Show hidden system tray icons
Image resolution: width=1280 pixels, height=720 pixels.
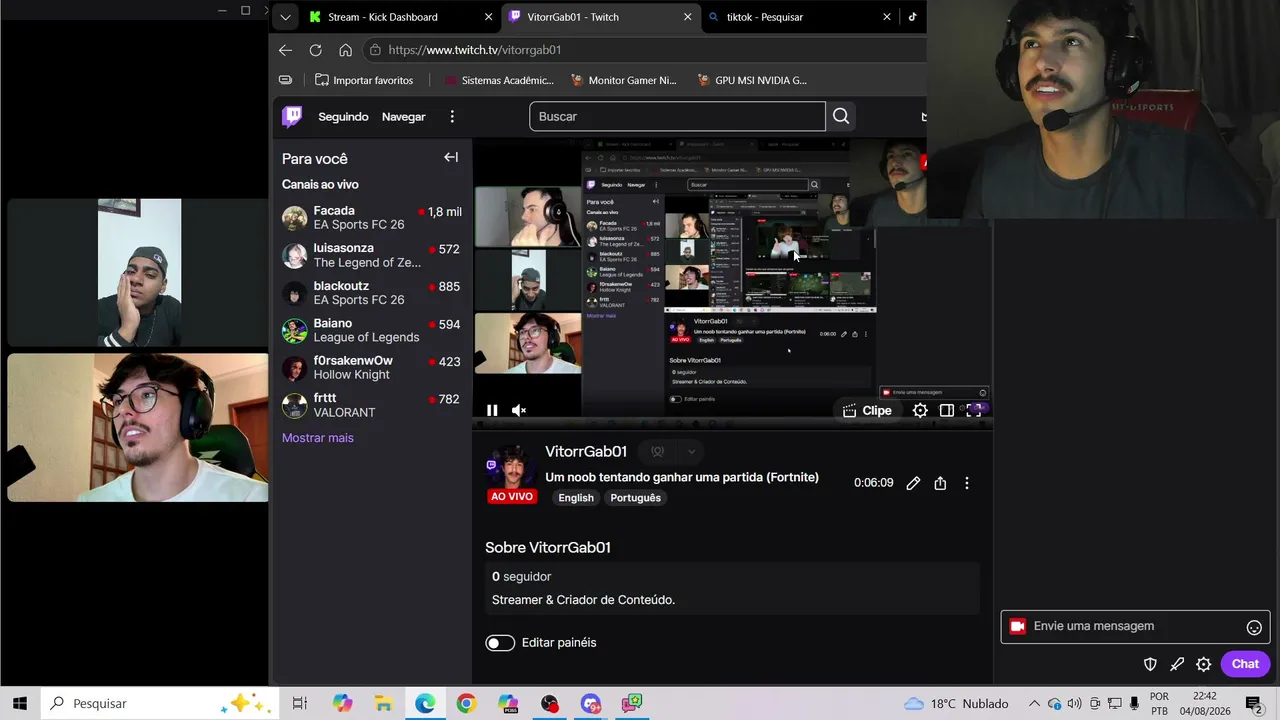pyautogui.click(x=1034, y=703)
